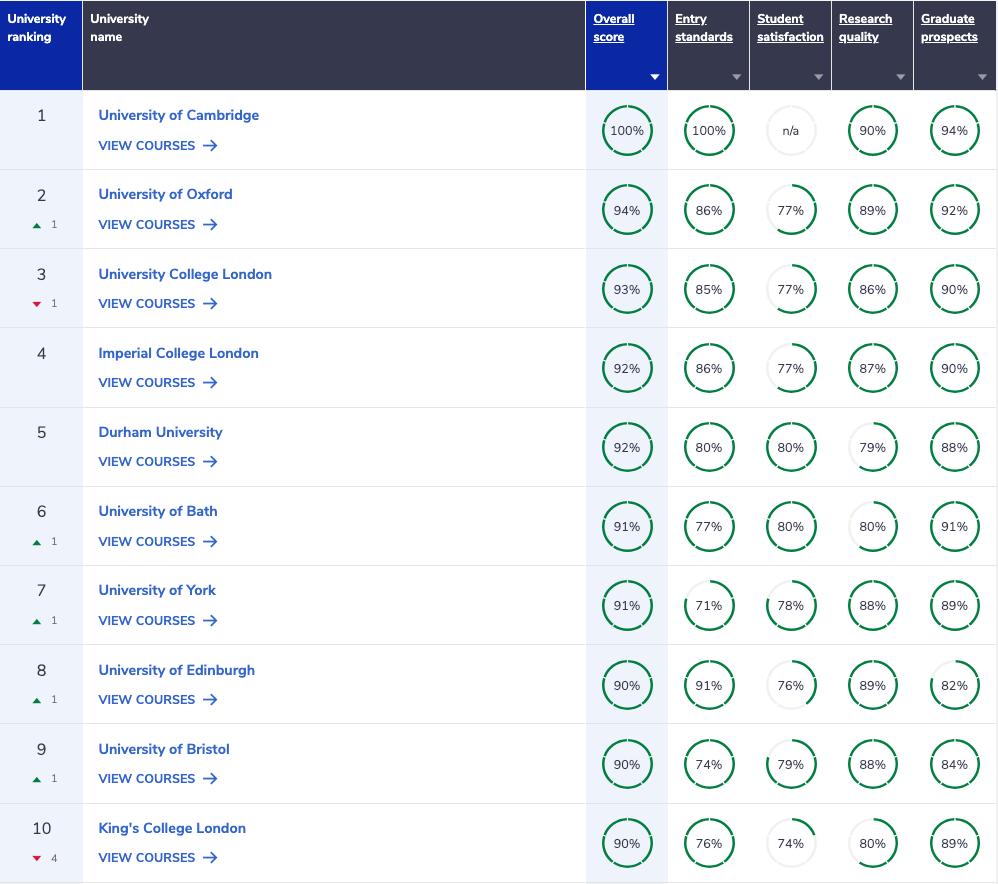Click Oxford's 89% research quality ring
Viewport: 998px width, 884px height.
tap(873, 210)
